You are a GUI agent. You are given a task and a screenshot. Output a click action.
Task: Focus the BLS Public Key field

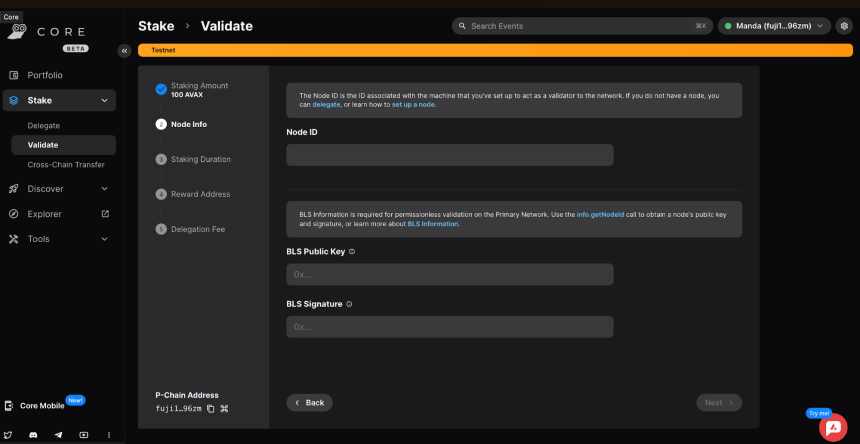point(450,274)
